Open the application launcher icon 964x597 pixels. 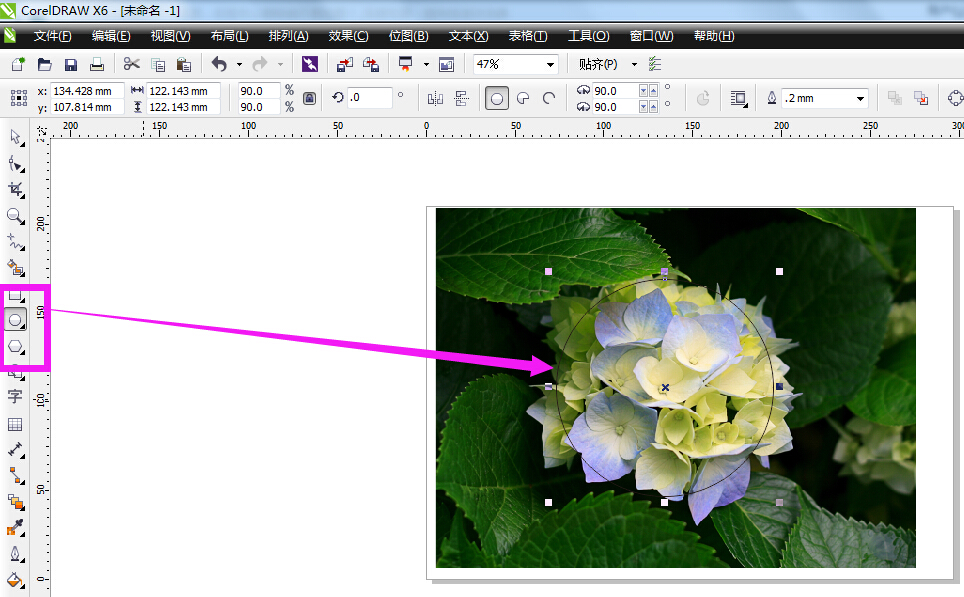coord(406,64)
